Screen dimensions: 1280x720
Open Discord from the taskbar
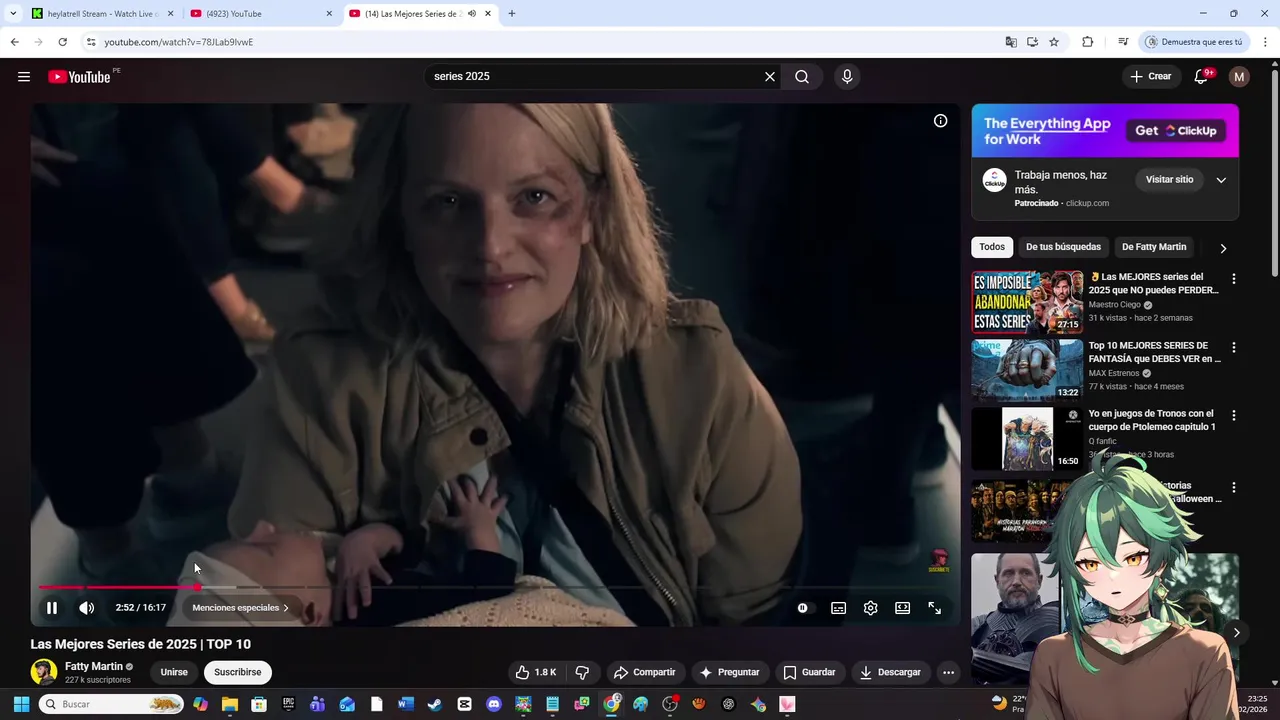coord(493,704)
